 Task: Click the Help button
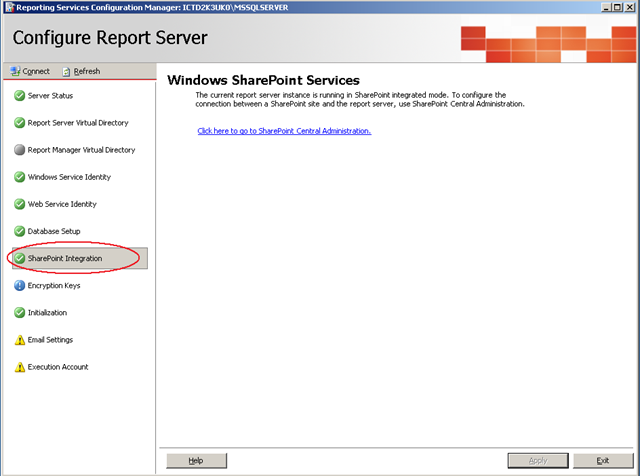click(x=196, y=460)
